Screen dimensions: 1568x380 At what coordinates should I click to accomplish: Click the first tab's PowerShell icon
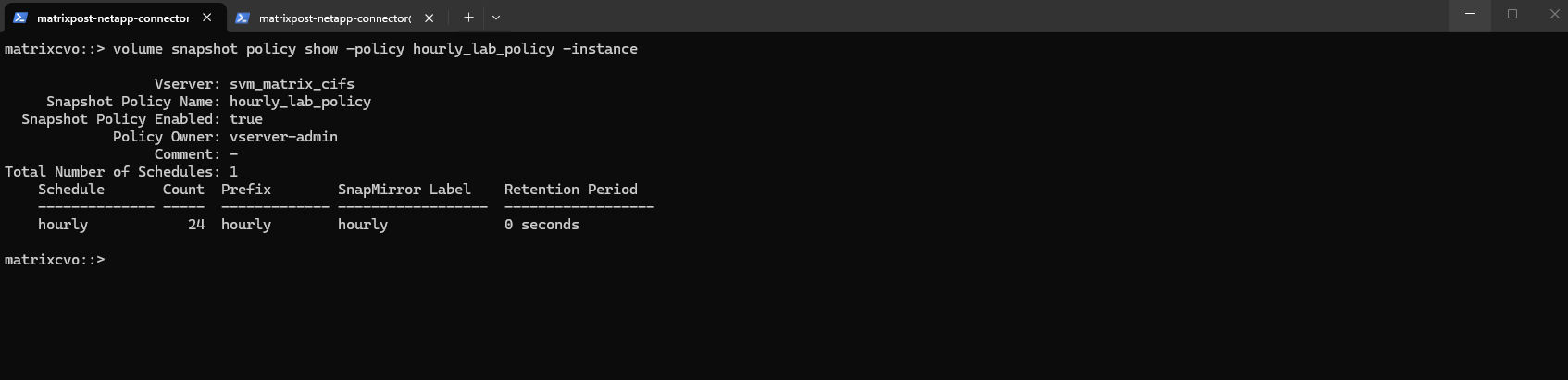tap(20, 18)
